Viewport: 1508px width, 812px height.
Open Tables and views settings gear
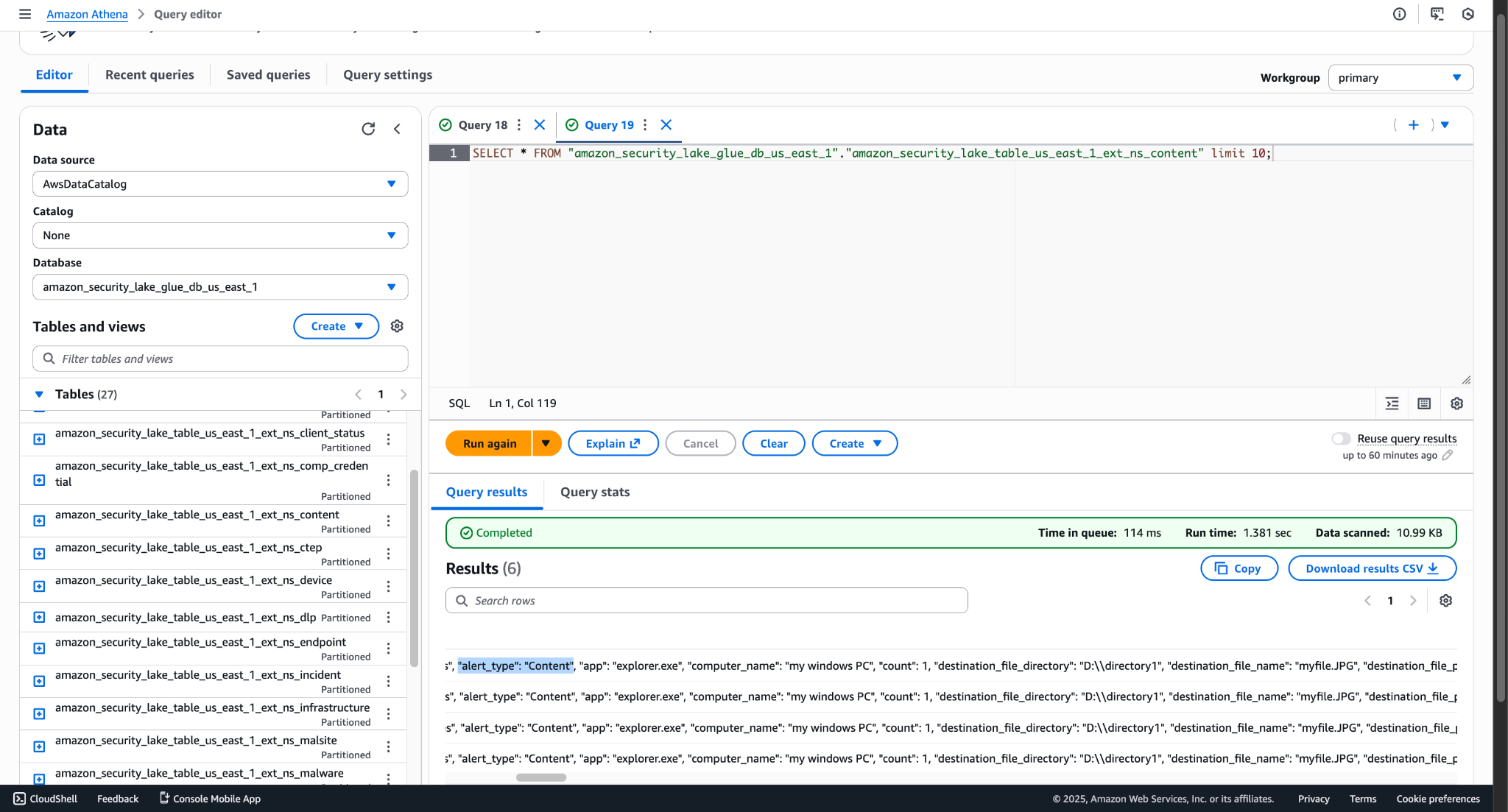(x=397, y=326)
